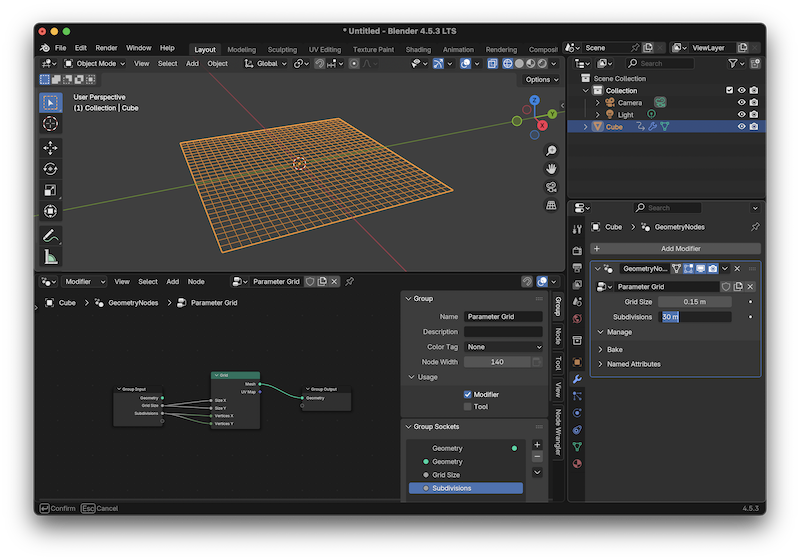This screenshot has height=560, width=800.
Task: Pick the Measure ruler tool
Action: 50,257
